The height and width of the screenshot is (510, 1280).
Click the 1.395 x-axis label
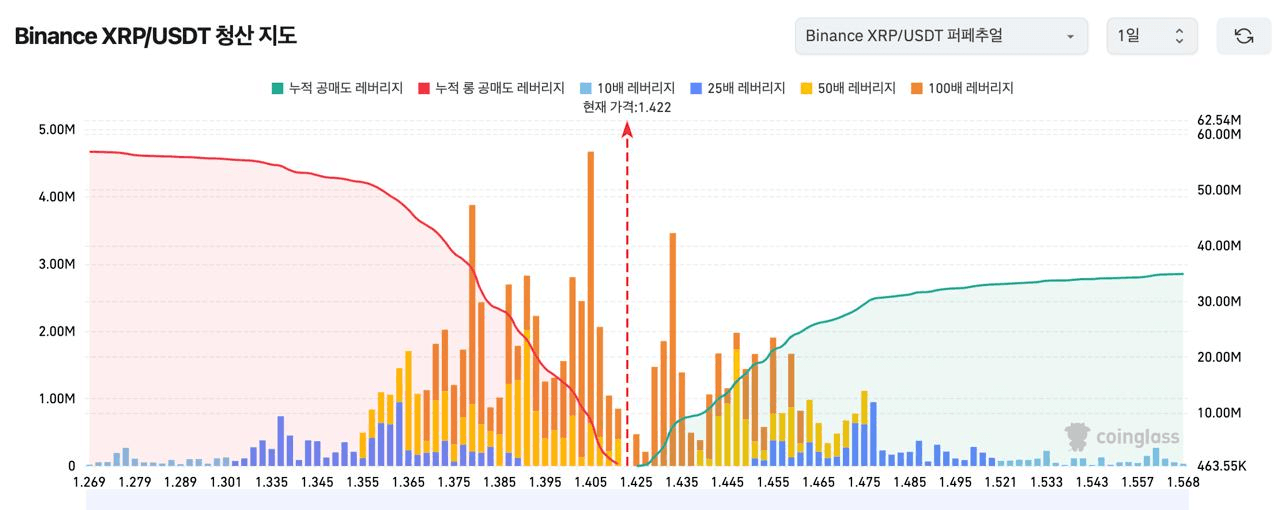click(545, 482)
